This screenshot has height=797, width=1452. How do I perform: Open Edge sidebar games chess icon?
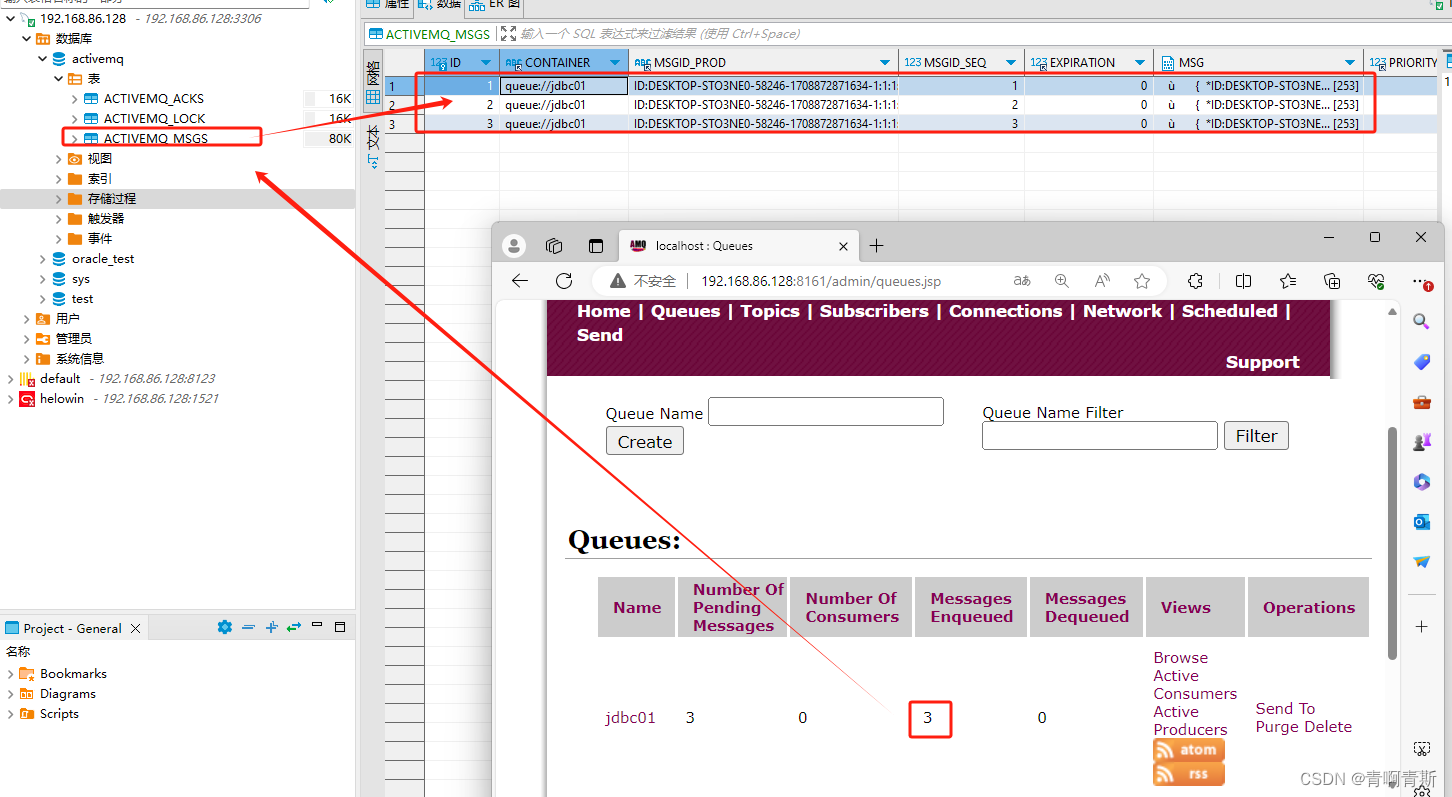(1421, 441)
